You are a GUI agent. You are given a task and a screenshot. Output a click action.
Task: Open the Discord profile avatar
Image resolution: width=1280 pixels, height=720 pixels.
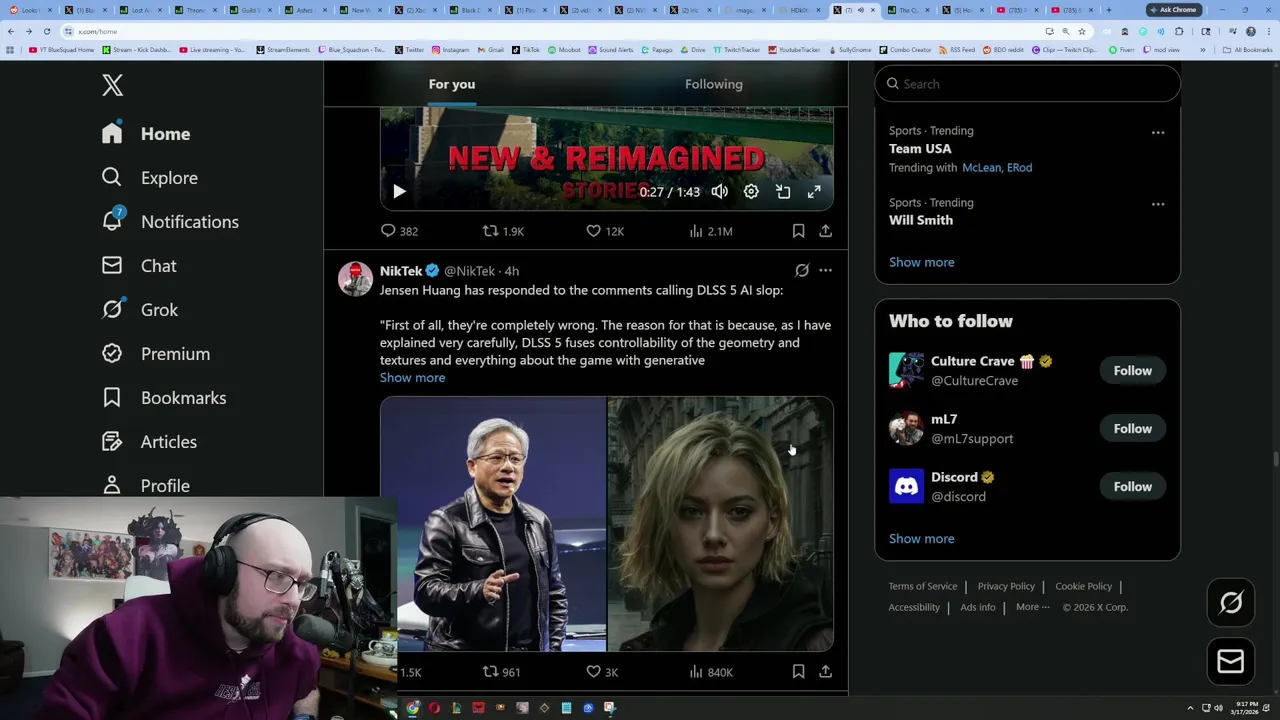pos(906,487)
